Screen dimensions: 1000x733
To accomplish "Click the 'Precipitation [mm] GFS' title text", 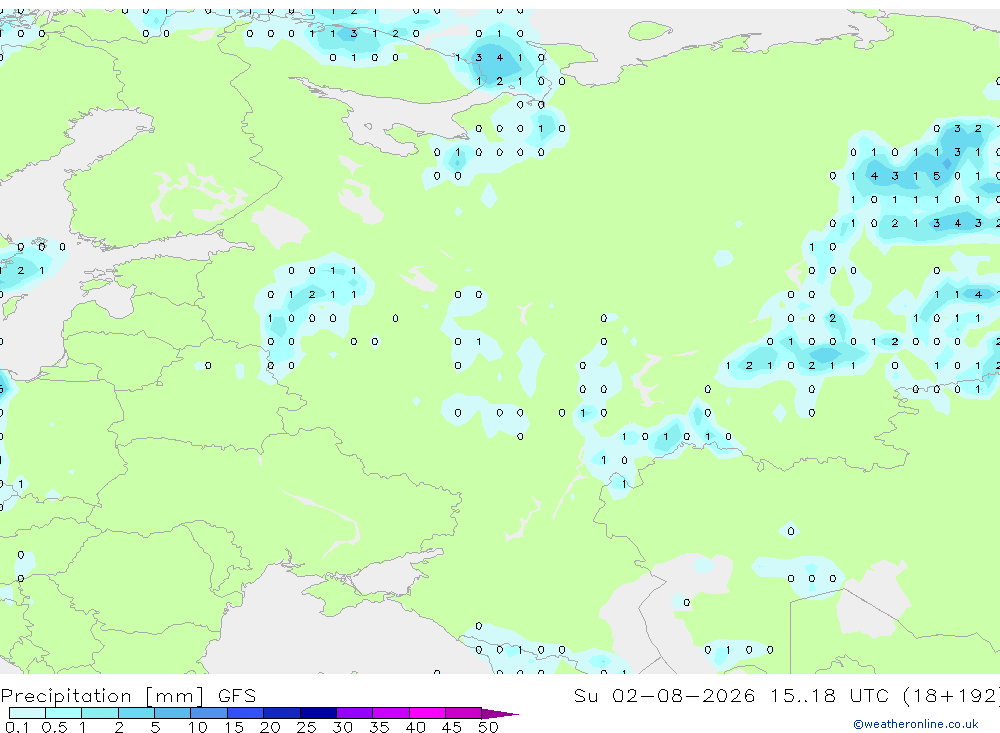I will click(128, 696).
